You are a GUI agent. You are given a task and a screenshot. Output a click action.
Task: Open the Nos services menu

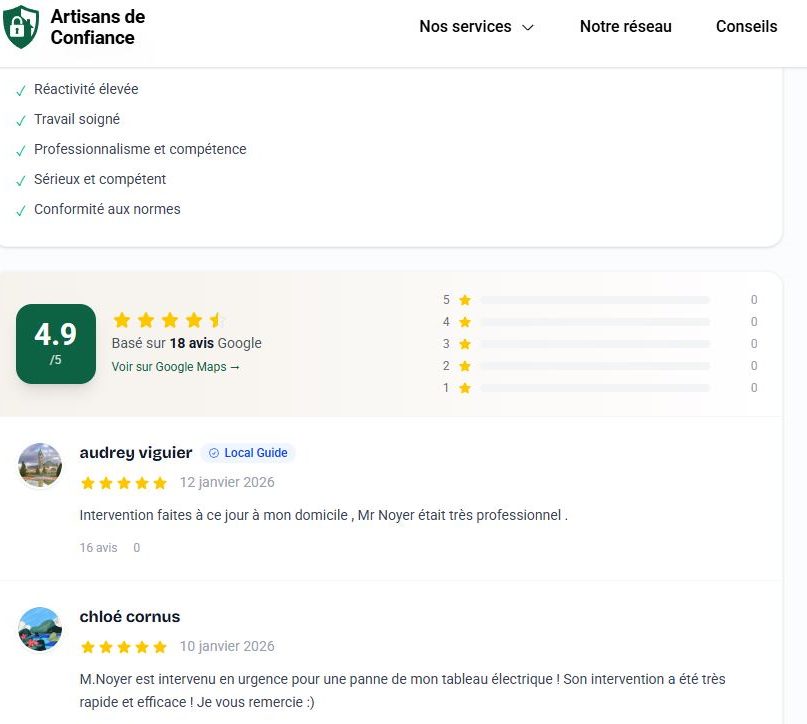coord(465,27)
